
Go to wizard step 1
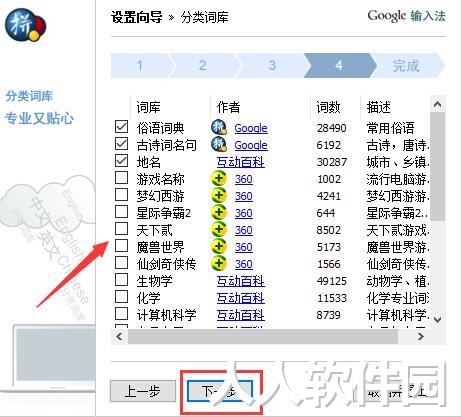pos(141,65)
